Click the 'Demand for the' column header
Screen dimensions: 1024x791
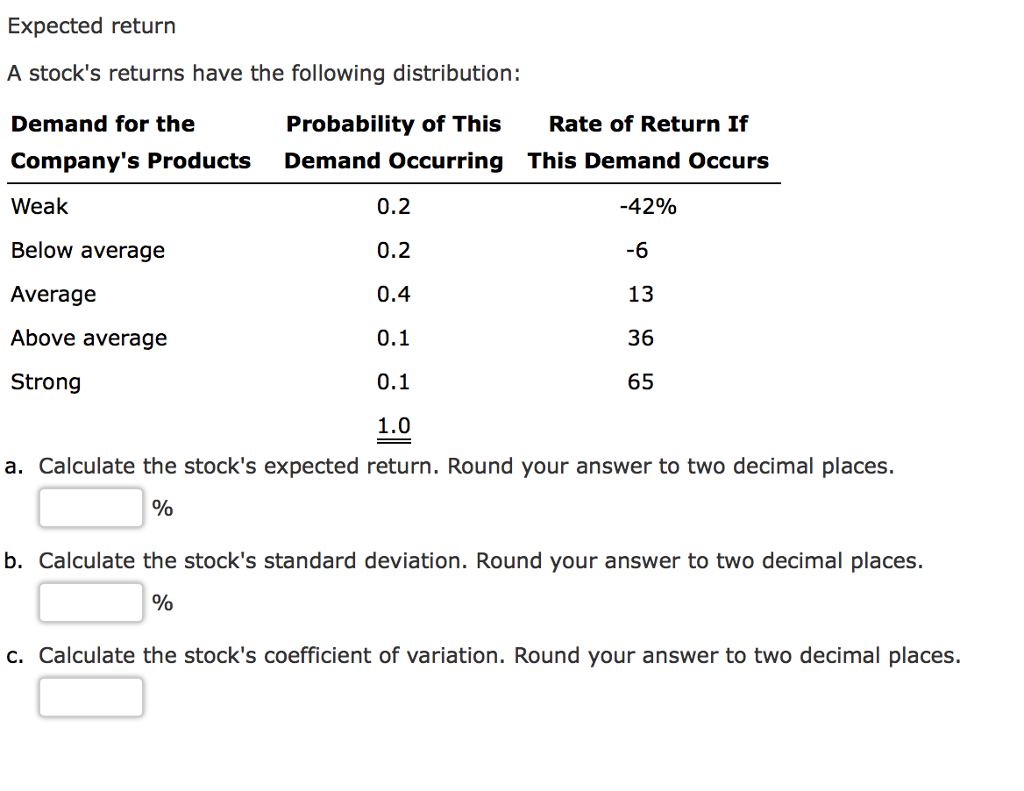102,123
